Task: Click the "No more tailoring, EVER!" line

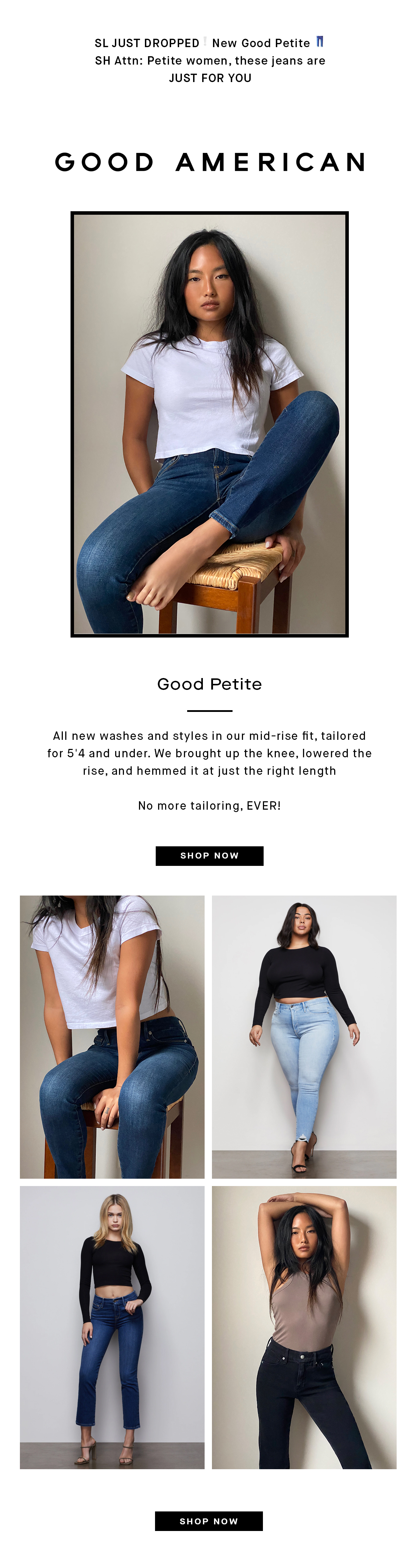Action: tap(209, 805)
